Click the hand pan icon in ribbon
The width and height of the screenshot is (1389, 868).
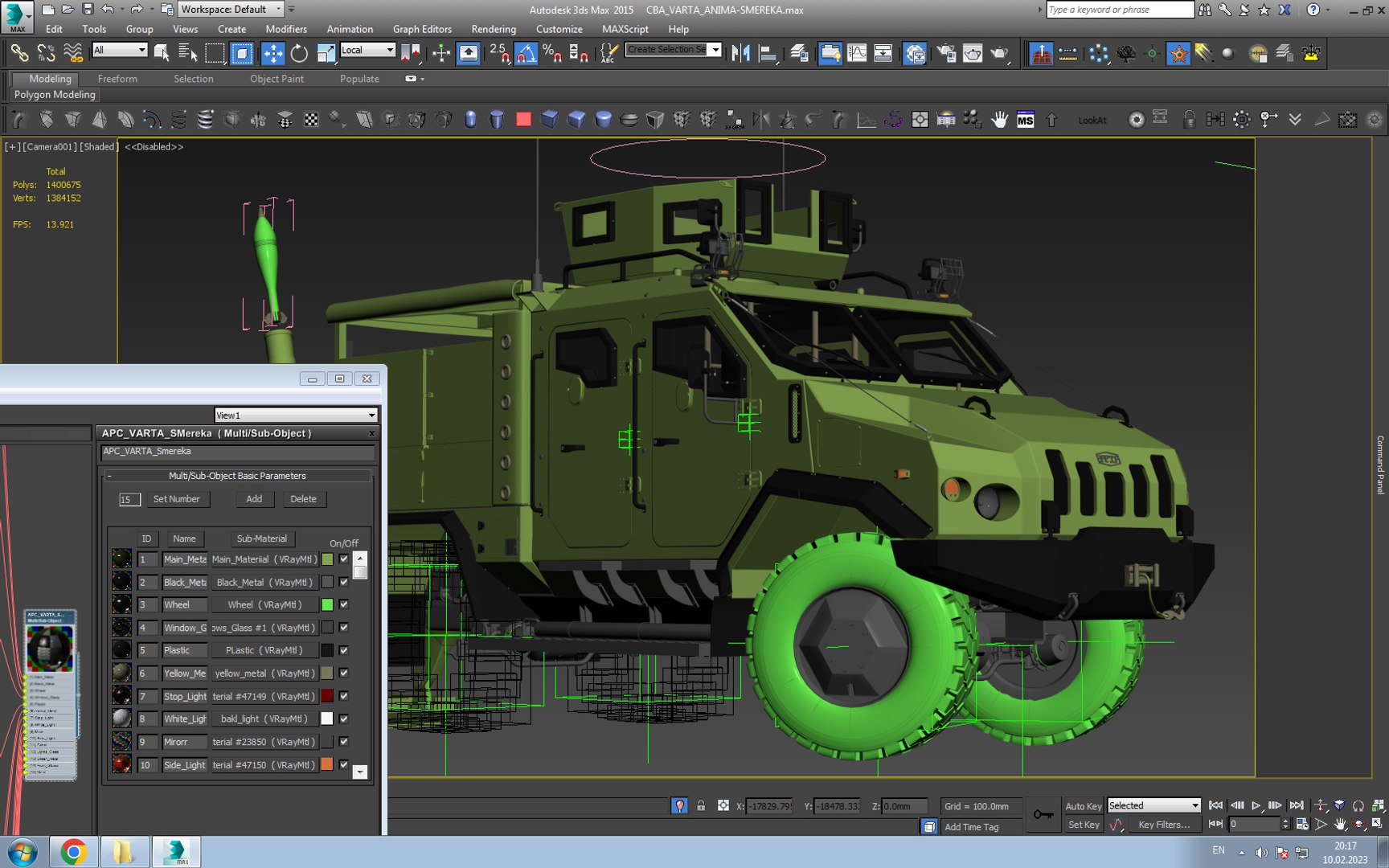coord(999,120)
